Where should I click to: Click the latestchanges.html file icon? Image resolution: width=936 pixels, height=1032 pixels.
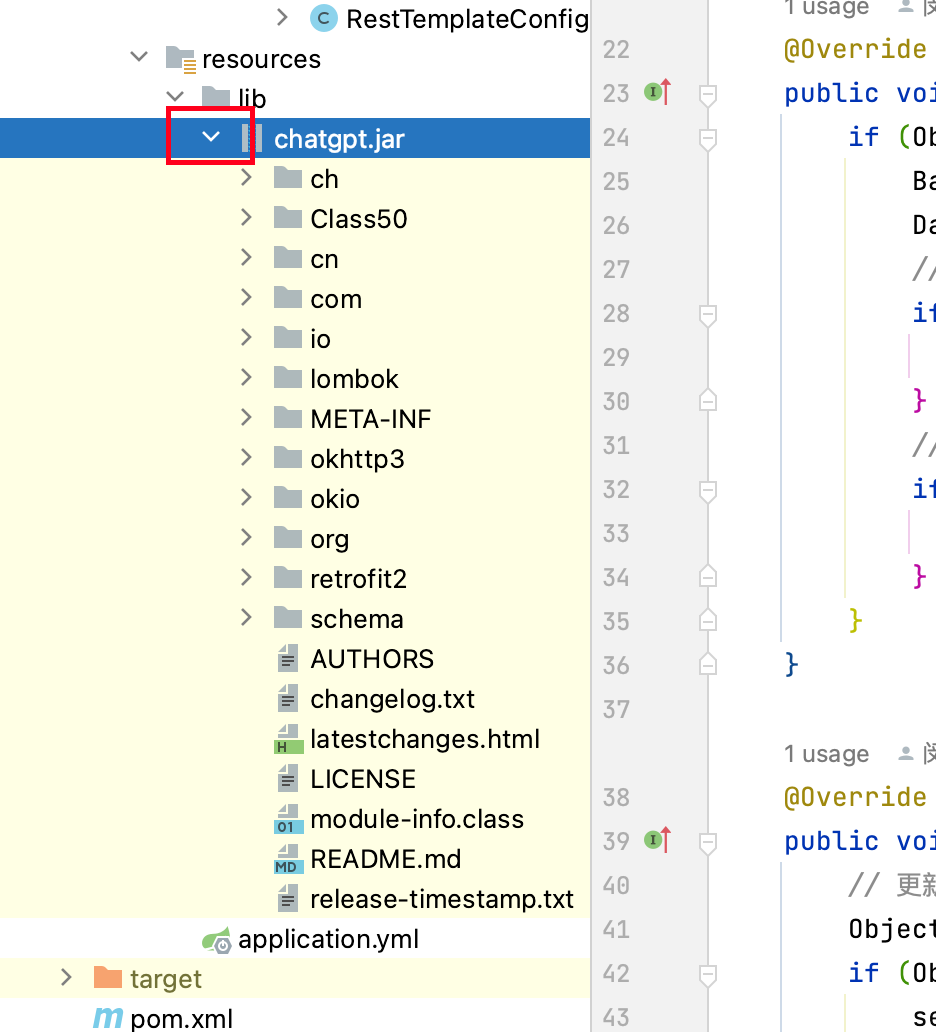pyautogui.click(x=288, y=739)
